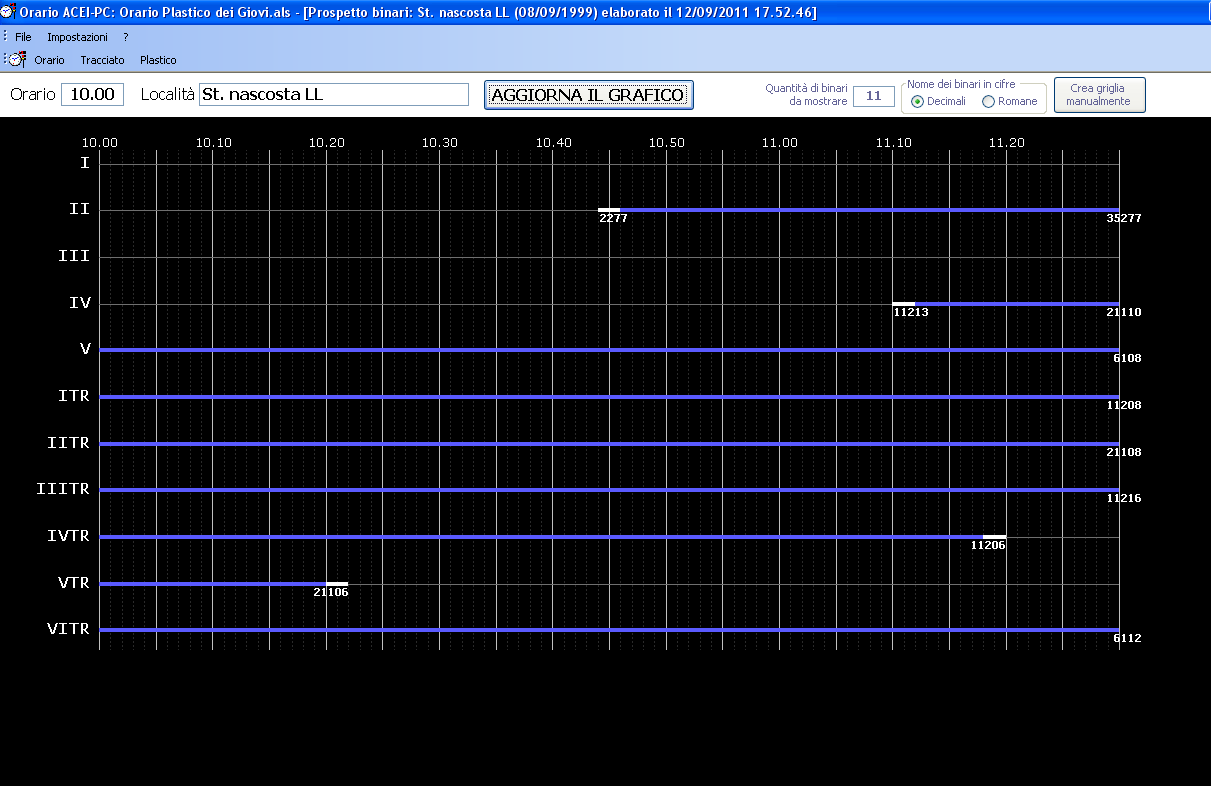Click the Orario time input field
Image resolution: width=1211 pixels, height=786 pixels.
click(x=93, y=95)
